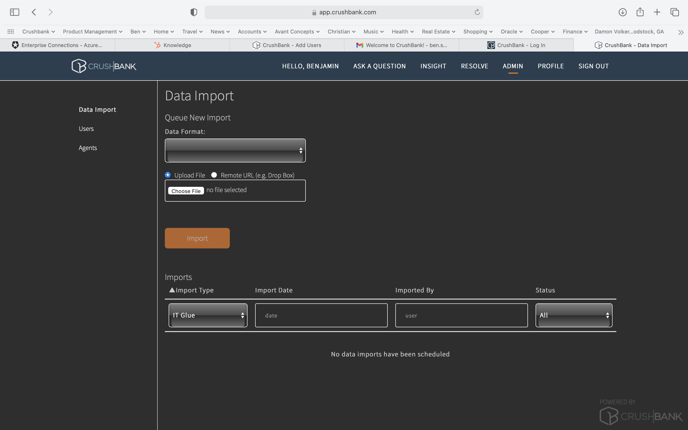Screen dimensions: 688x430
Task: Select the CrushBank - Data Import tab
Action: (631, 45)
